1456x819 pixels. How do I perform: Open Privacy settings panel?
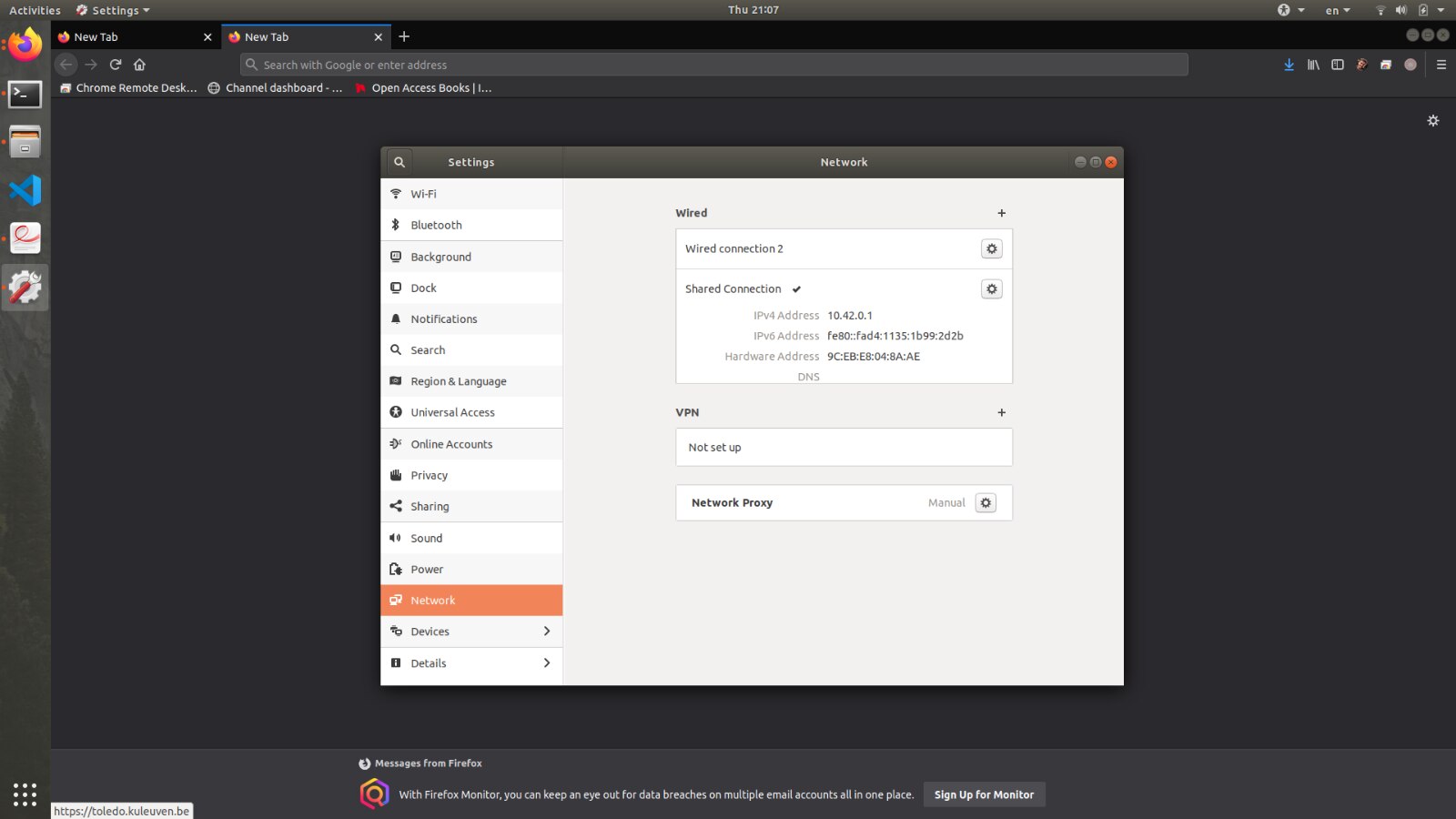point(471,475)
